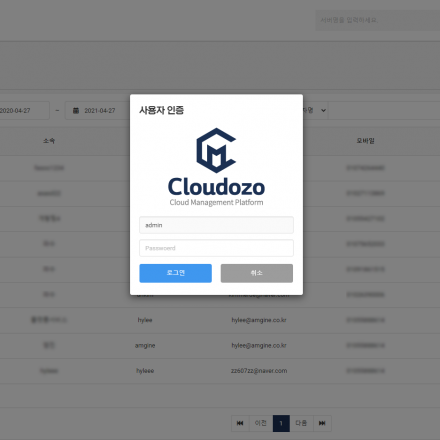Select page 1 in pagination

(281, 423)
